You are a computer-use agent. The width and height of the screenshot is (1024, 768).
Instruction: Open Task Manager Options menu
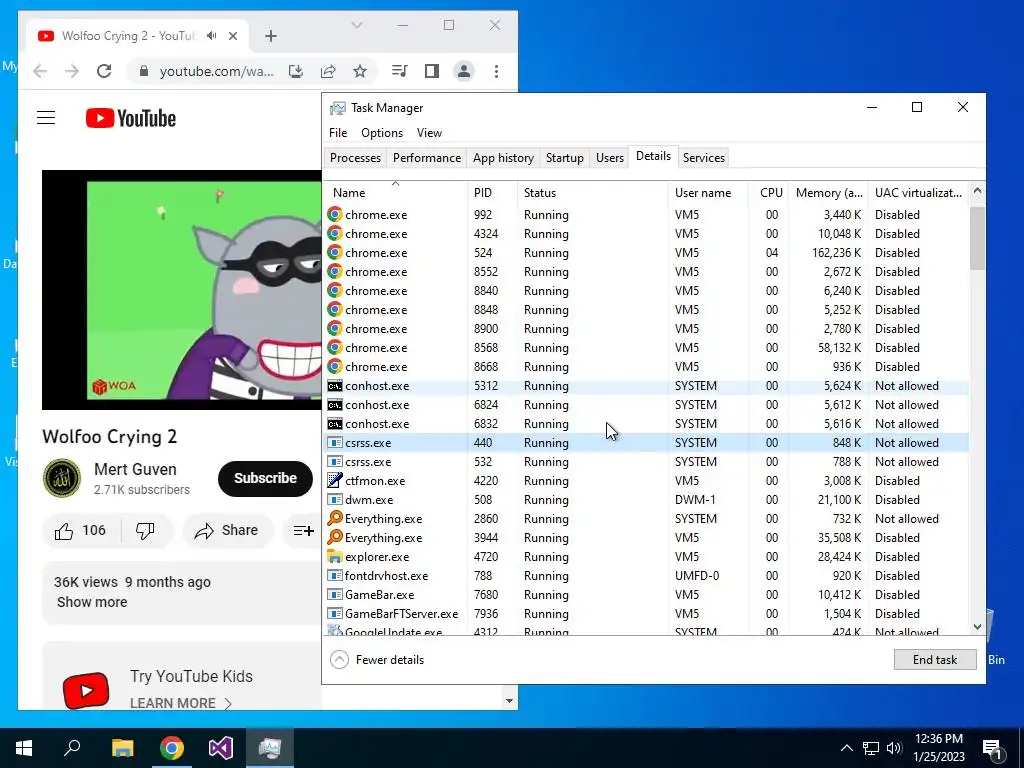coord(382,133)
